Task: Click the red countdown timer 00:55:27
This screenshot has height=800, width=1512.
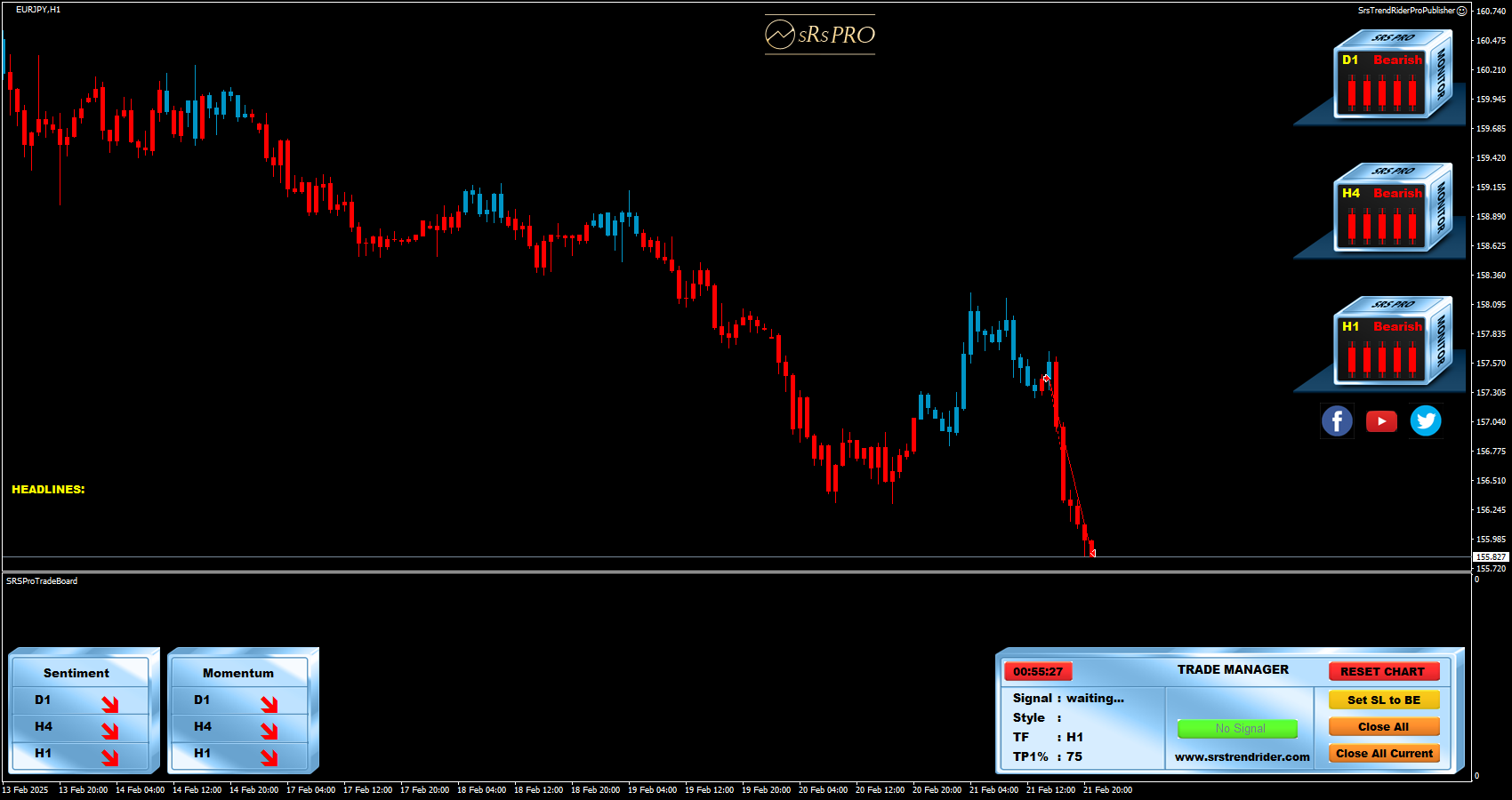Action: [1038, 672]
